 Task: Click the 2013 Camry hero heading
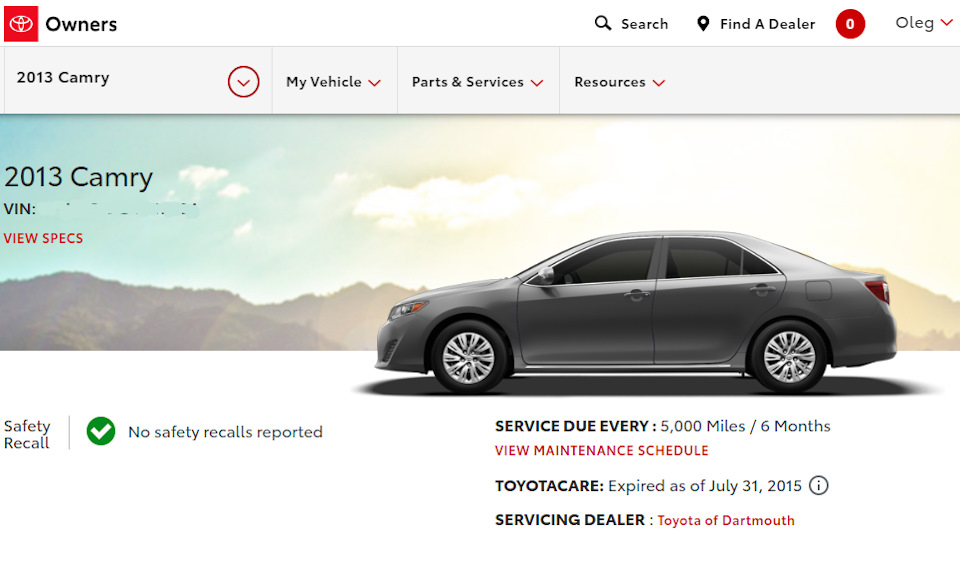(x=78, y=177)
